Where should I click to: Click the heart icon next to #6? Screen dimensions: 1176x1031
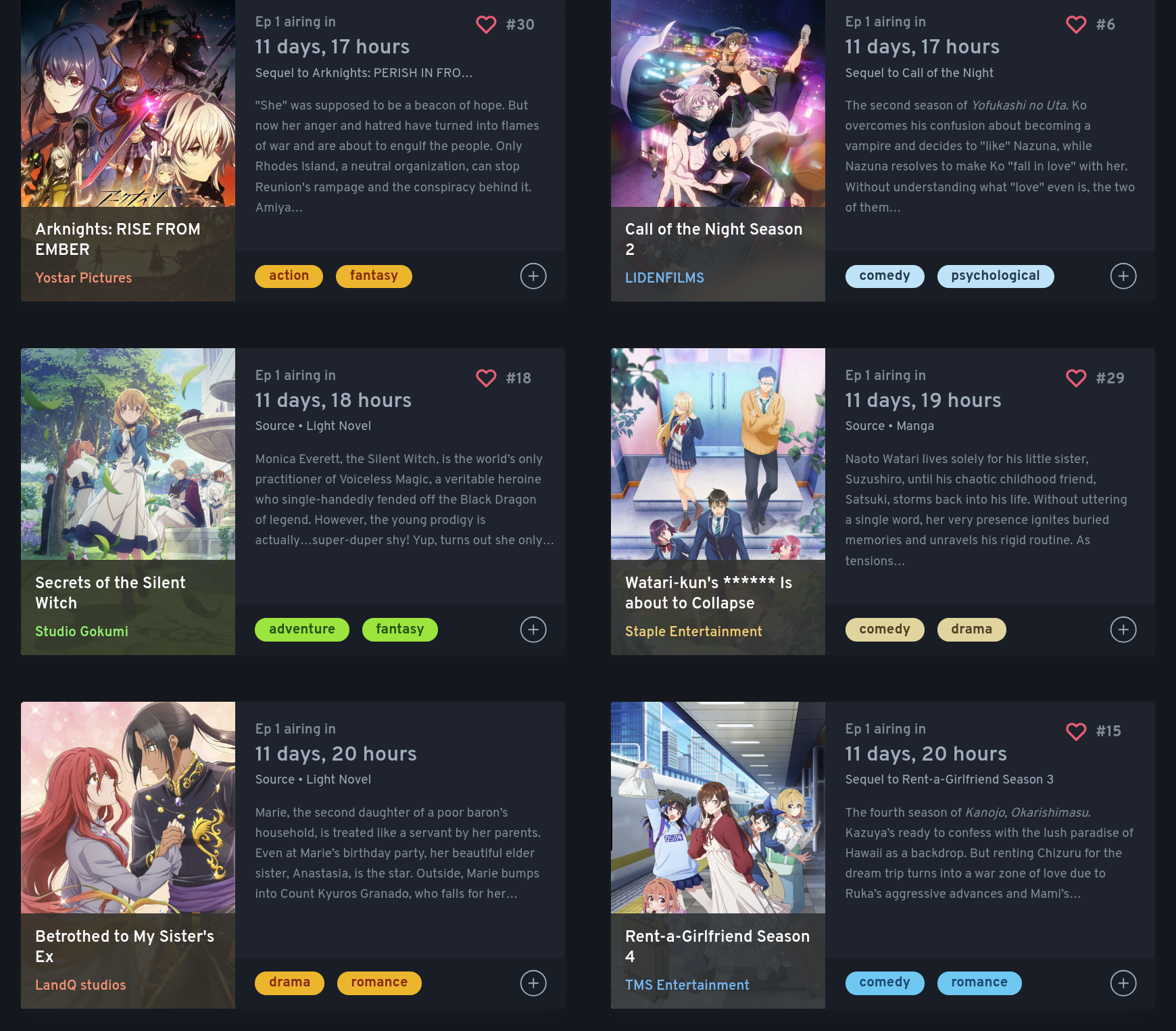[1076, 24]
